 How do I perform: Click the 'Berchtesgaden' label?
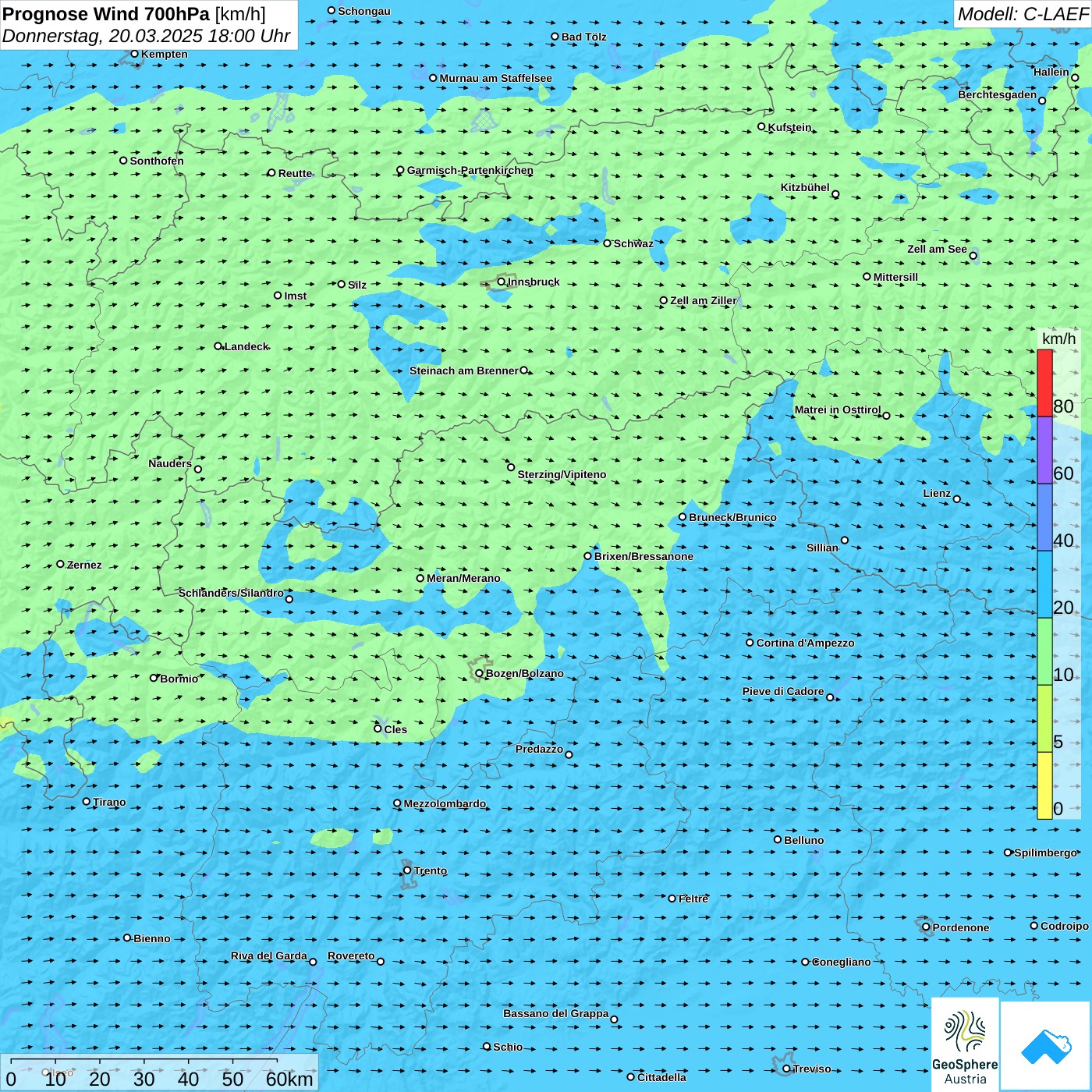[x=998, y=94]
